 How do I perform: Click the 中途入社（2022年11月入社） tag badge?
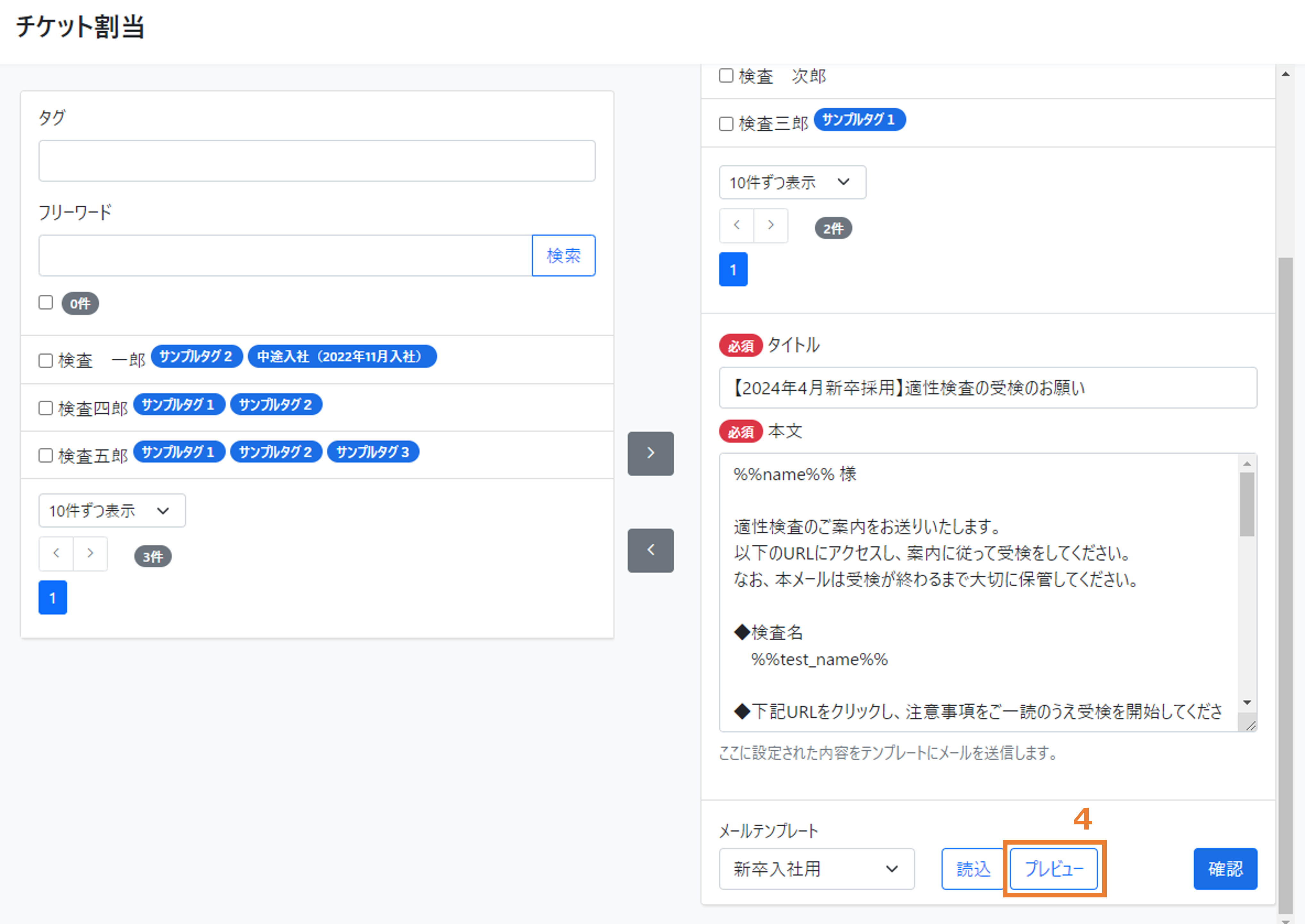click(x=342, y=357)
